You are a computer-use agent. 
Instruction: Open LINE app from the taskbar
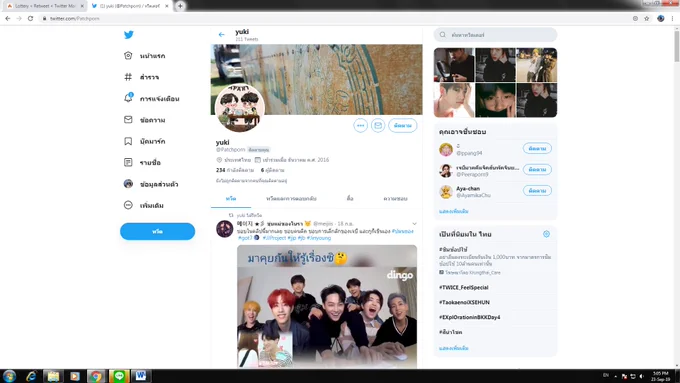[x=119, y=376]
